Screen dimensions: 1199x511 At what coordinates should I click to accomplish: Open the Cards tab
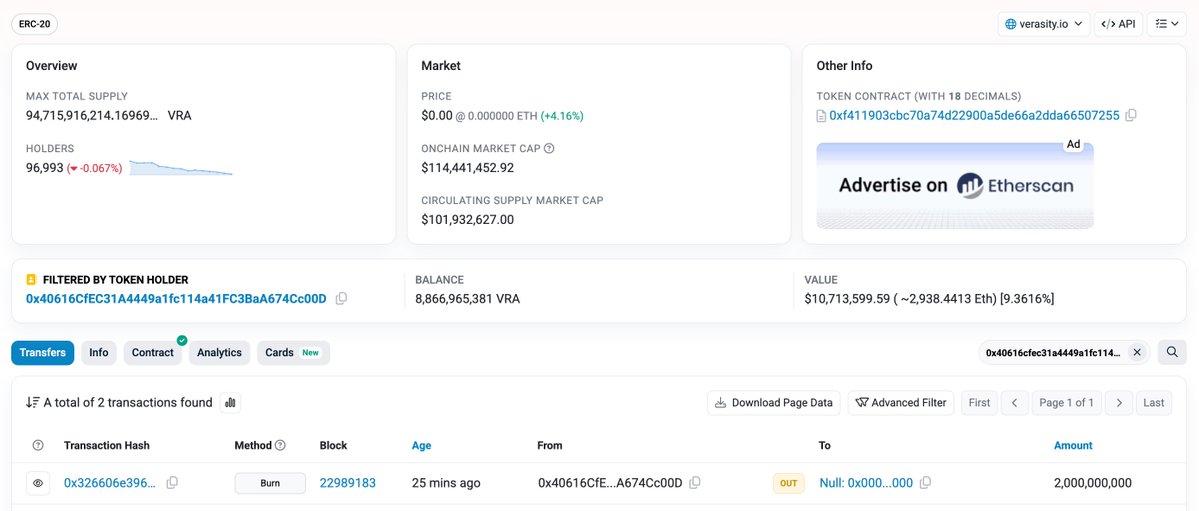294,353
